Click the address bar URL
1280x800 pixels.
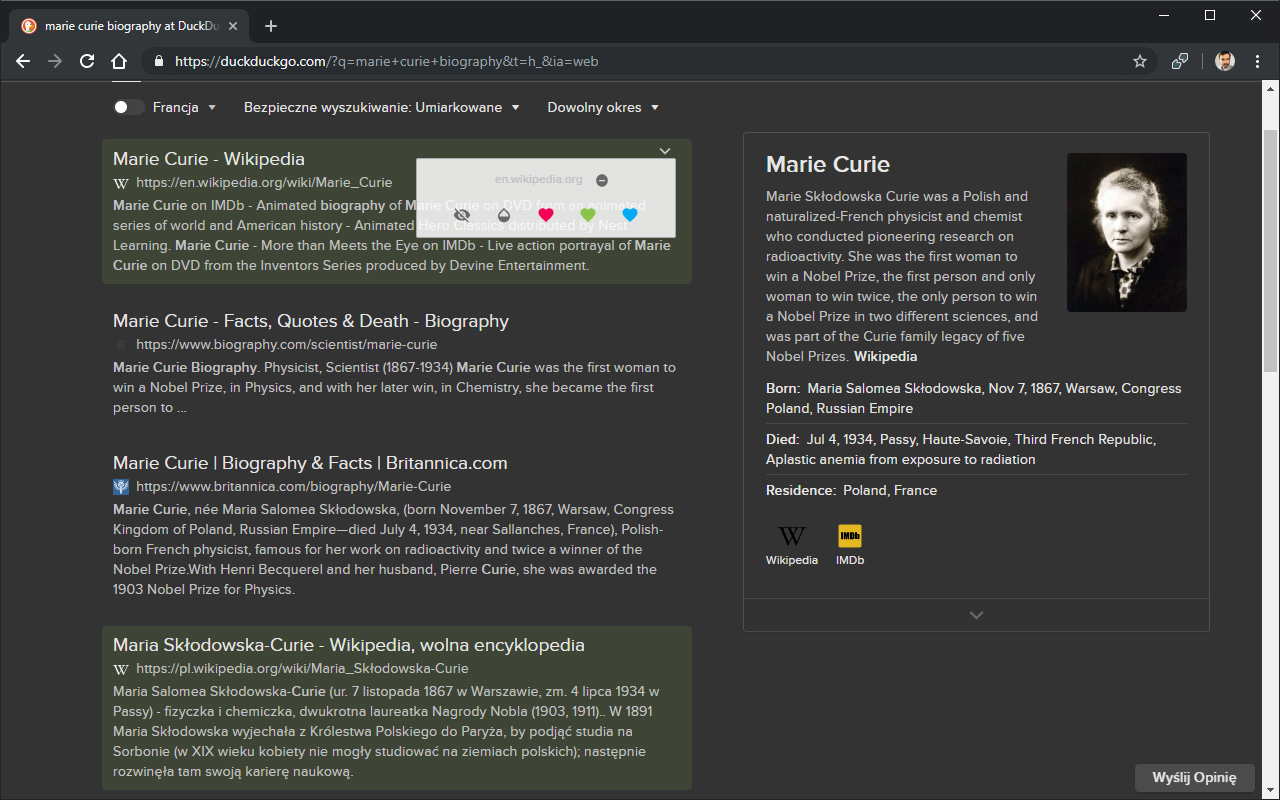(387, 61)
